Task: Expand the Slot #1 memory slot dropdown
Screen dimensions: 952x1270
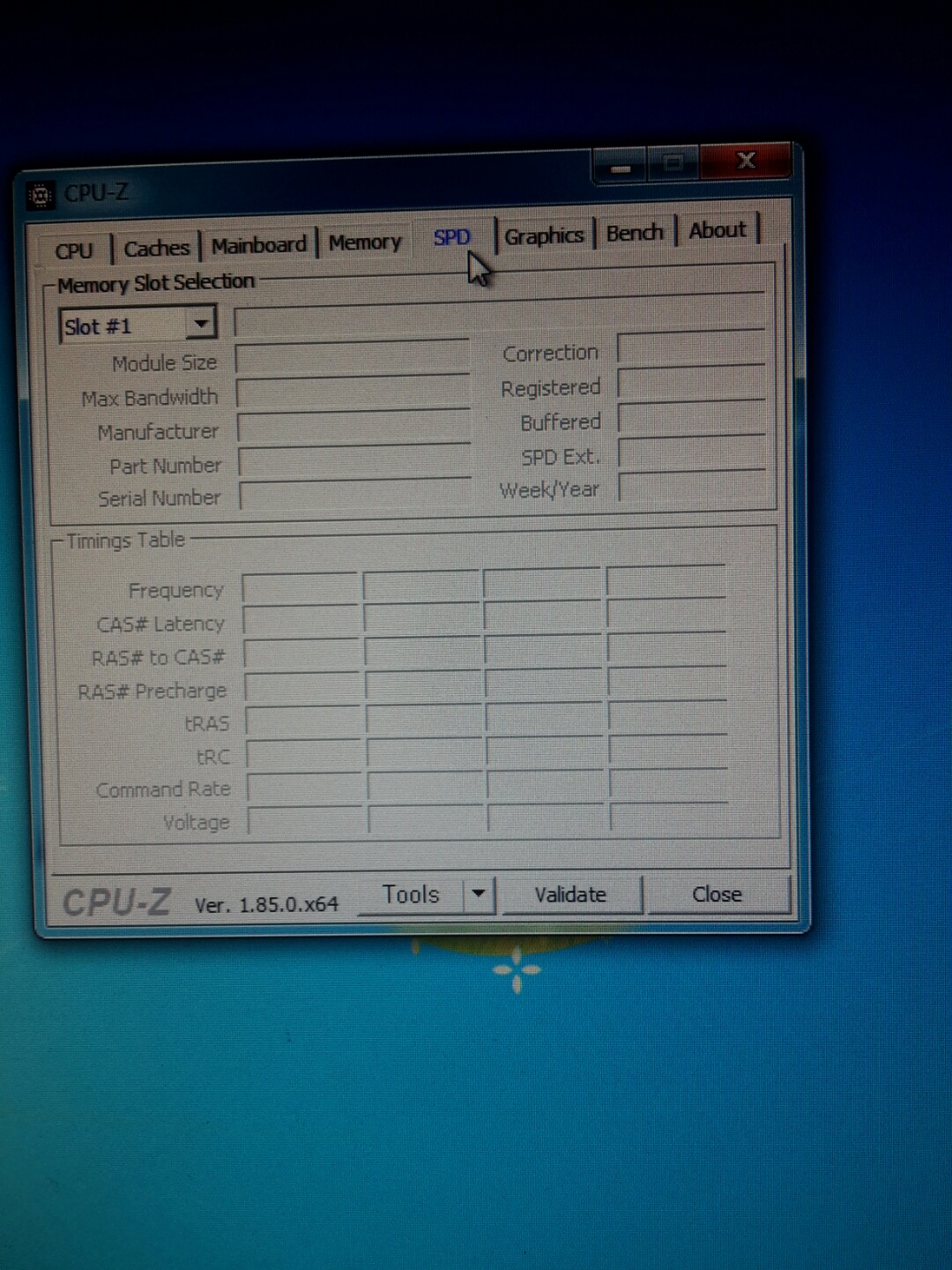Action: pos(201,324)
